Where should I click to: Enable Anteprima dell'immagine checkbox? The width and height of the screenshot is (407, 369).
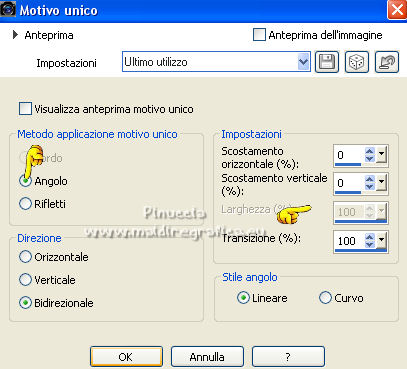coord(259,35)
